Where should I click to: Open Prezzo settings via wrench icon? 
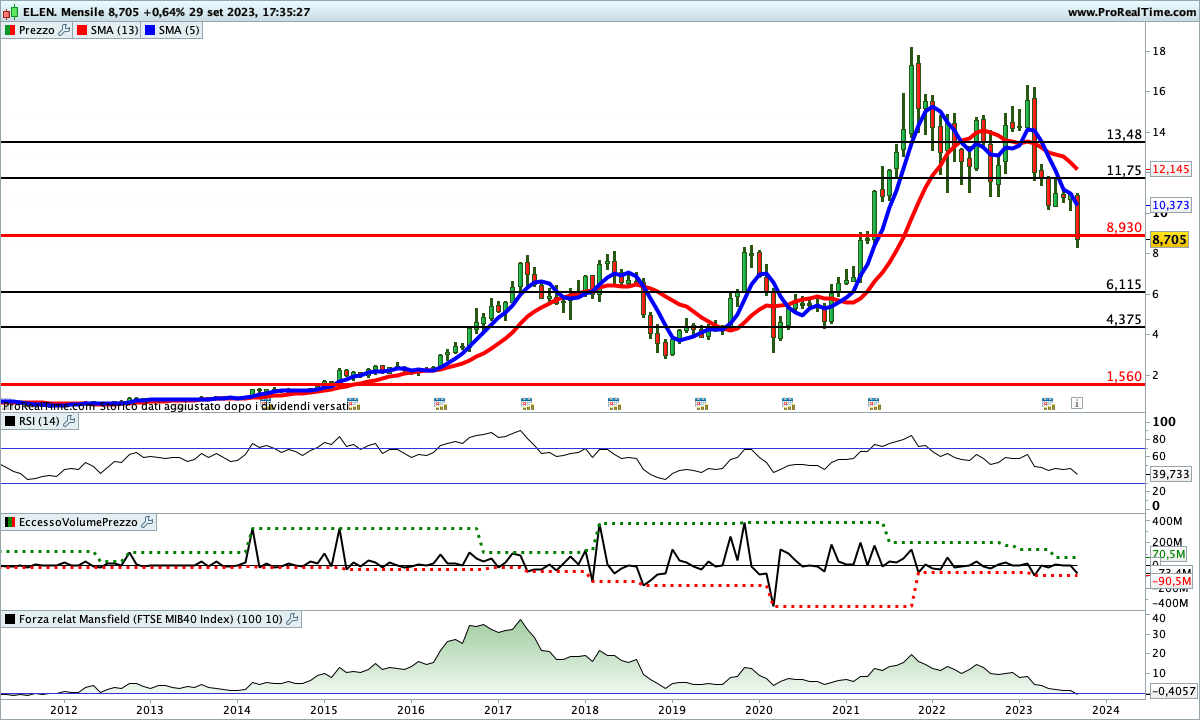(x=65, y=30)
